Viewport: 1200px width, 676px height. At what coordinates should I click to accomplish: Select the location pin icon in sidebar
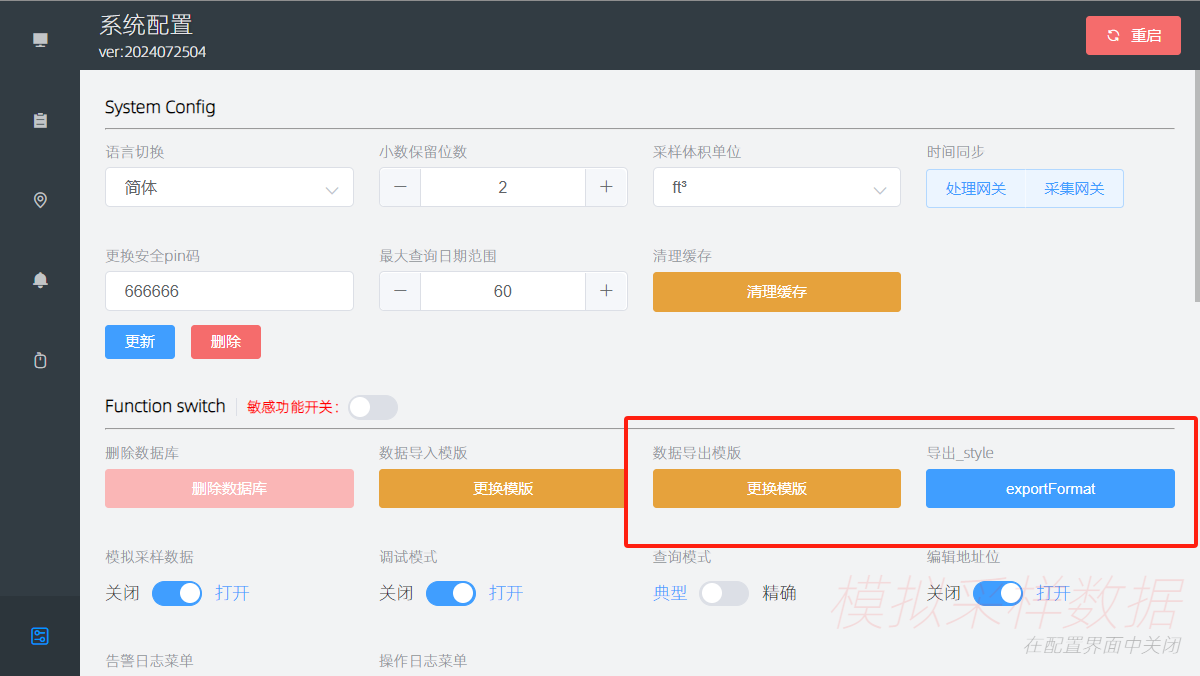tap(40, 199)
